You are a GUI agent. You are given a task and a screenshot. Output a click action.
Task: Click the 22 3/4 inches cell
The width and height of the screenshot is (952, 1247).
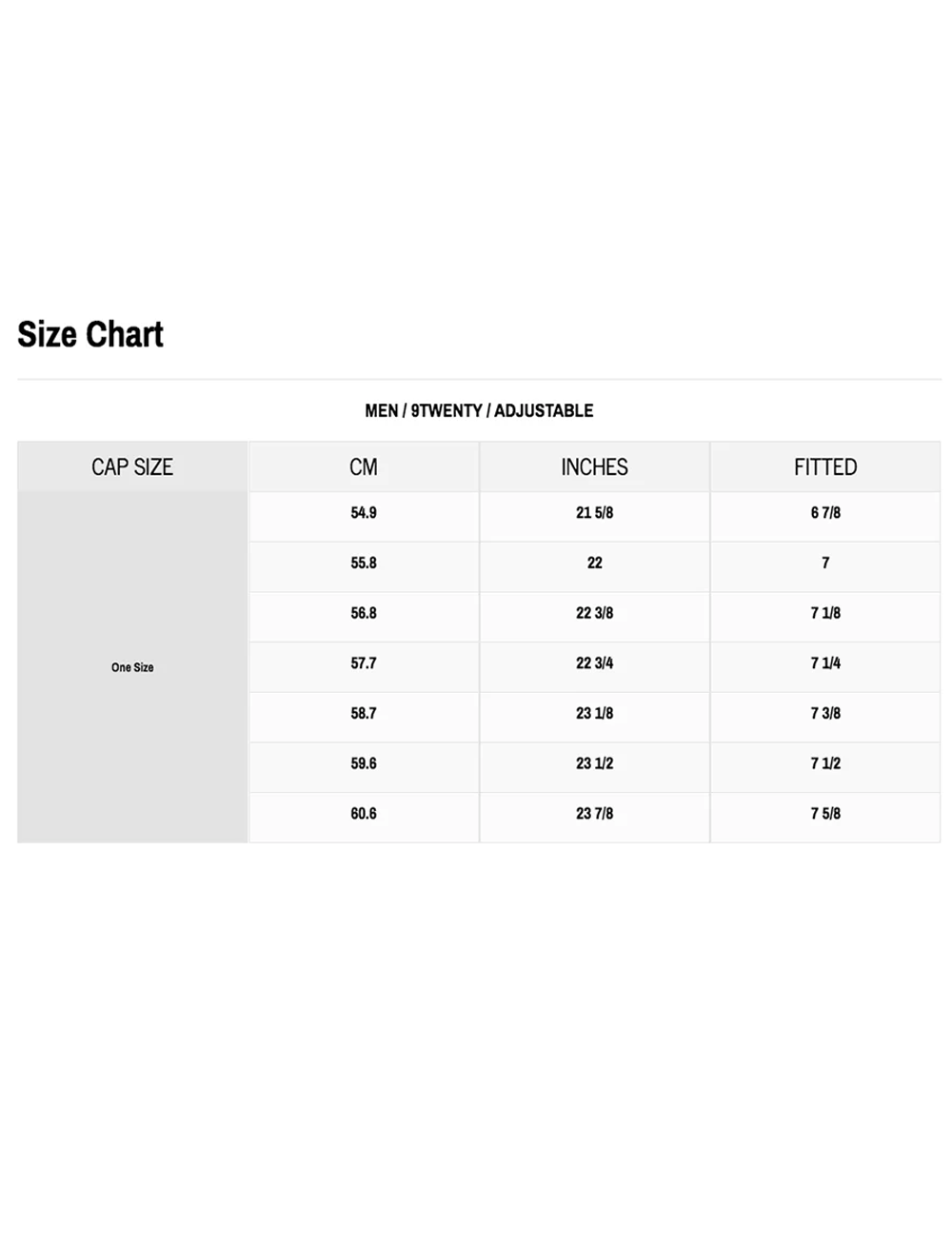(594, 663)
